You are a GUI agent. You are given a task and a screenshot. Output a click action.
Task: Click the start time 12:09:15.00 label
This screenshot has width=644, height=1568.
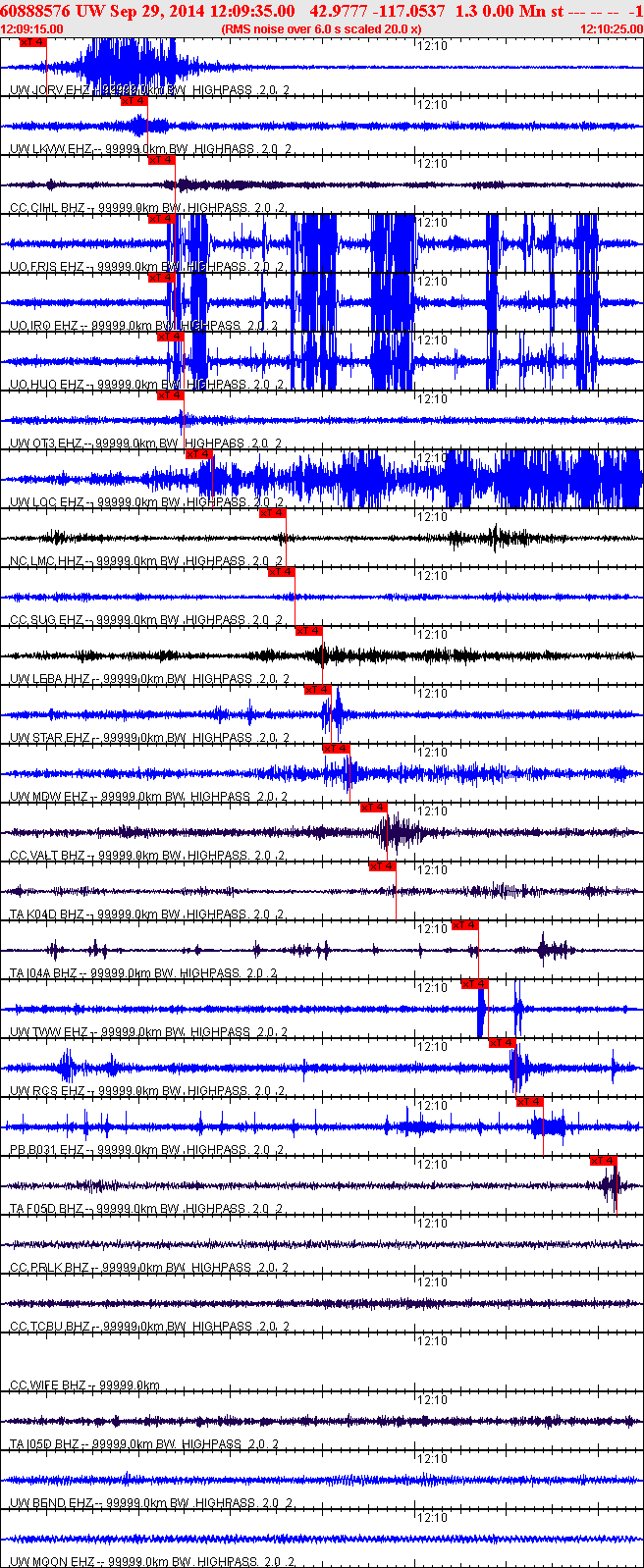[32, 29]
